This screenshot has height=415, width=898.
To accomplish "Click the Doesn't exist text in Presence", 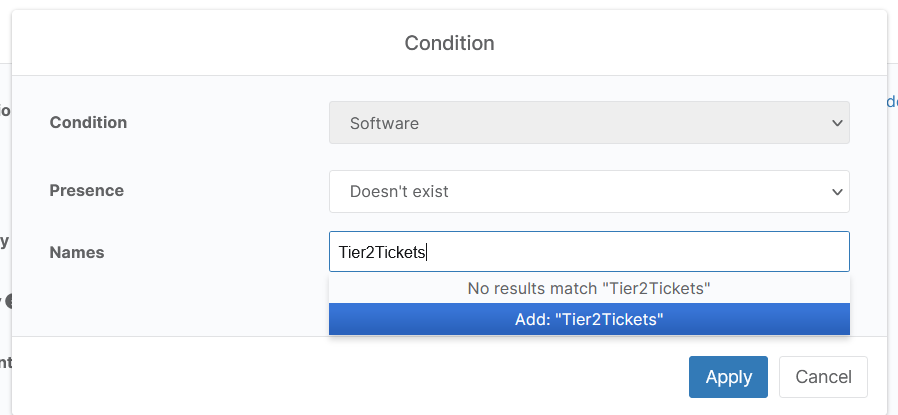I will point(399,192).
